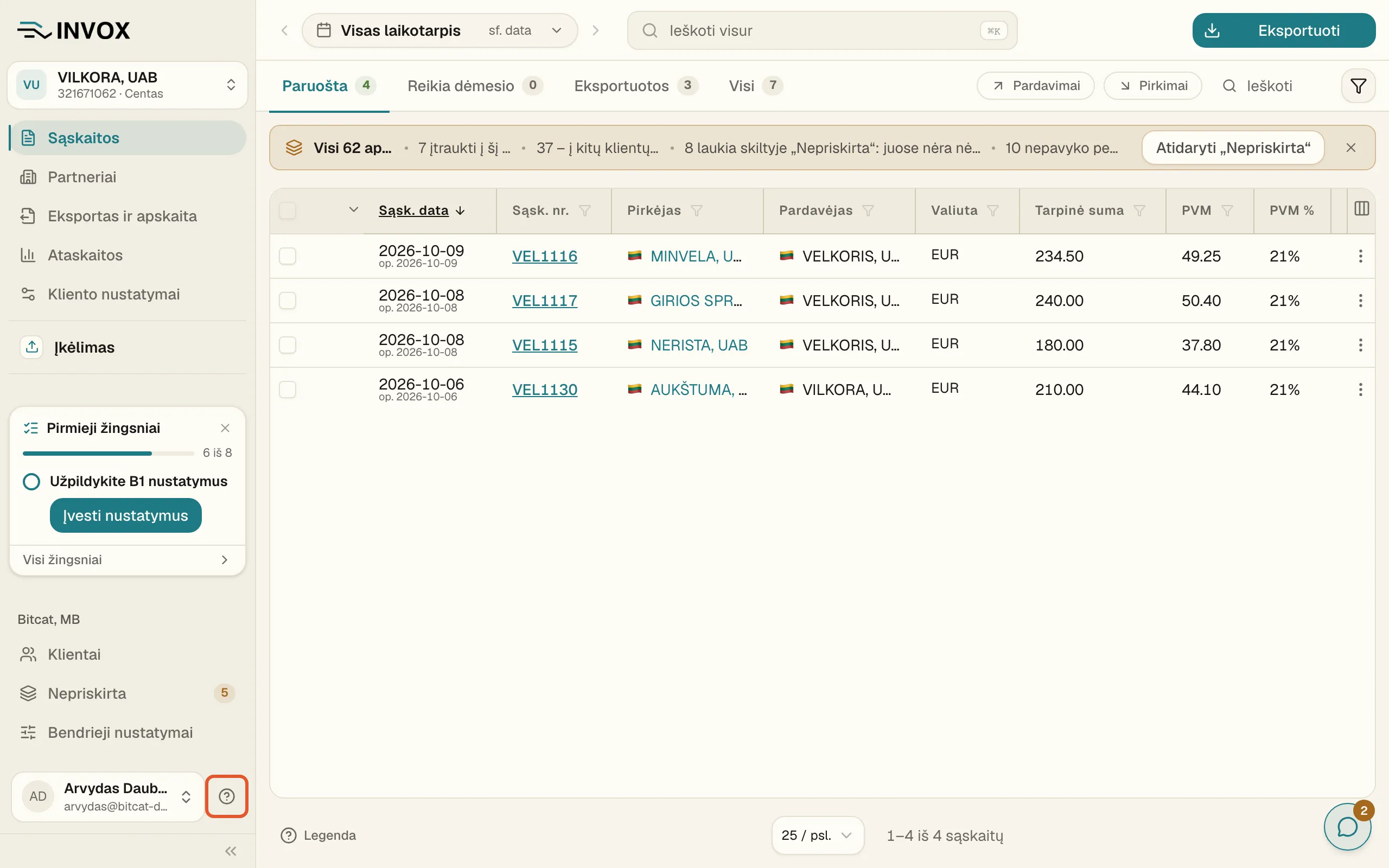Open invoice link VEL1117

click(x=545, y=301)
